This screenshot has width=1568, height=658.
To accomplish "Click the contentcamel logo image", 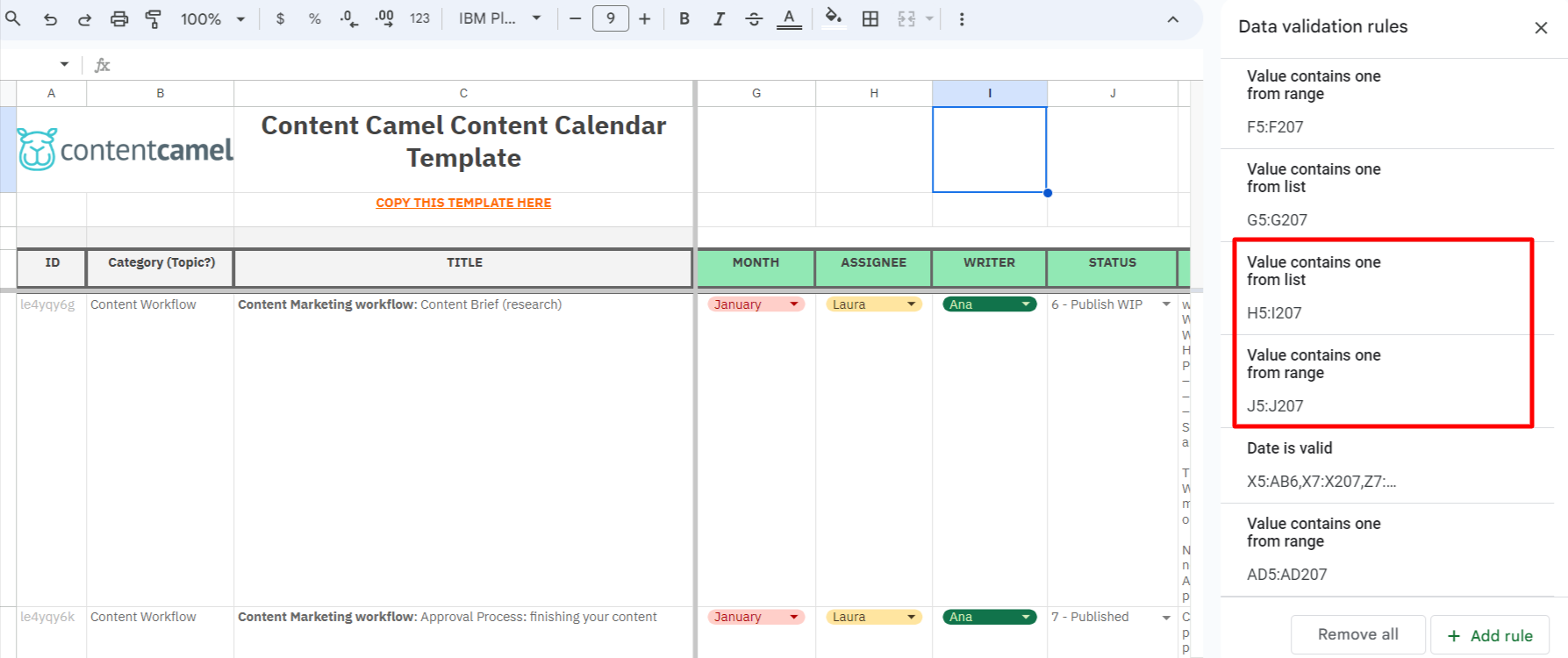I will pyautogui.click(x=125, y=150).
